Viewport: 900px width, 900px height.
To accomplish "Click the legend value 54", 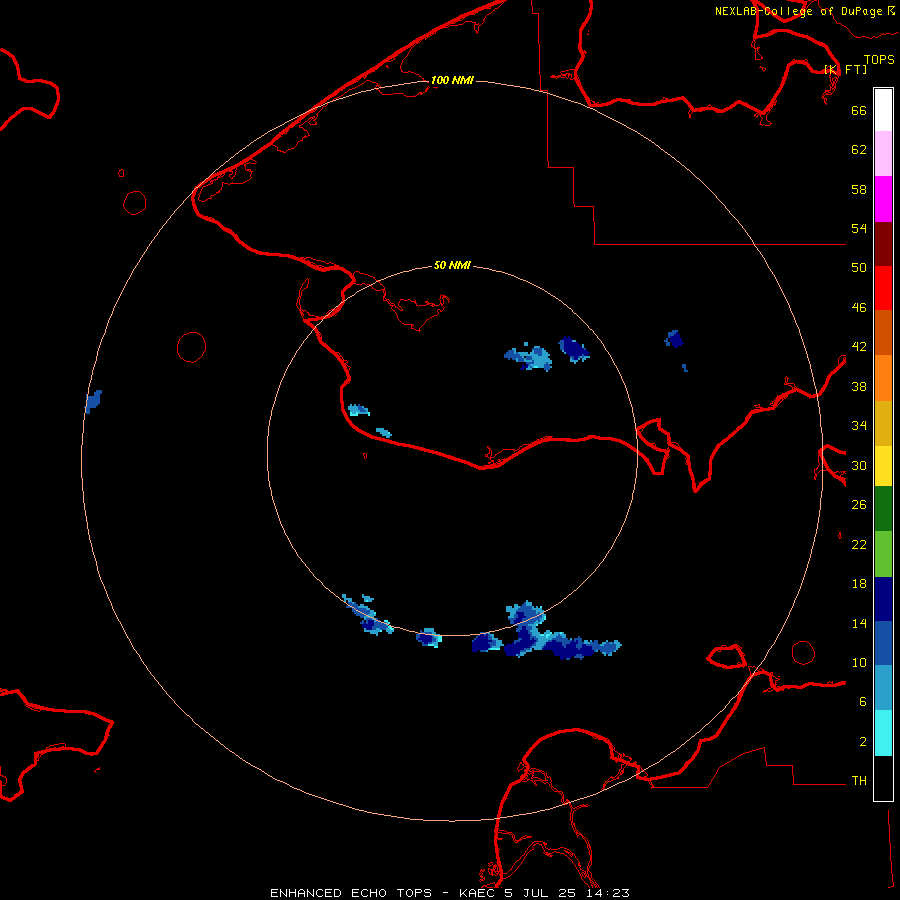I will coord(859,228).
